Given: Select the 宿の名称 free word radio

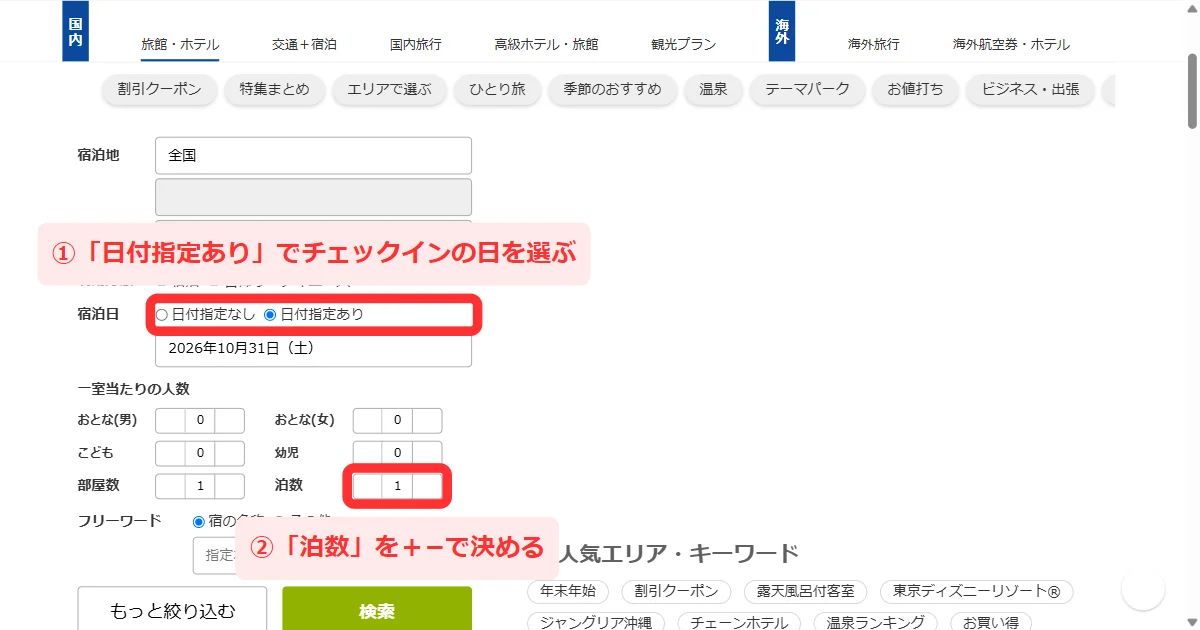Looking at the screenshot, I should tap(199, 521).
